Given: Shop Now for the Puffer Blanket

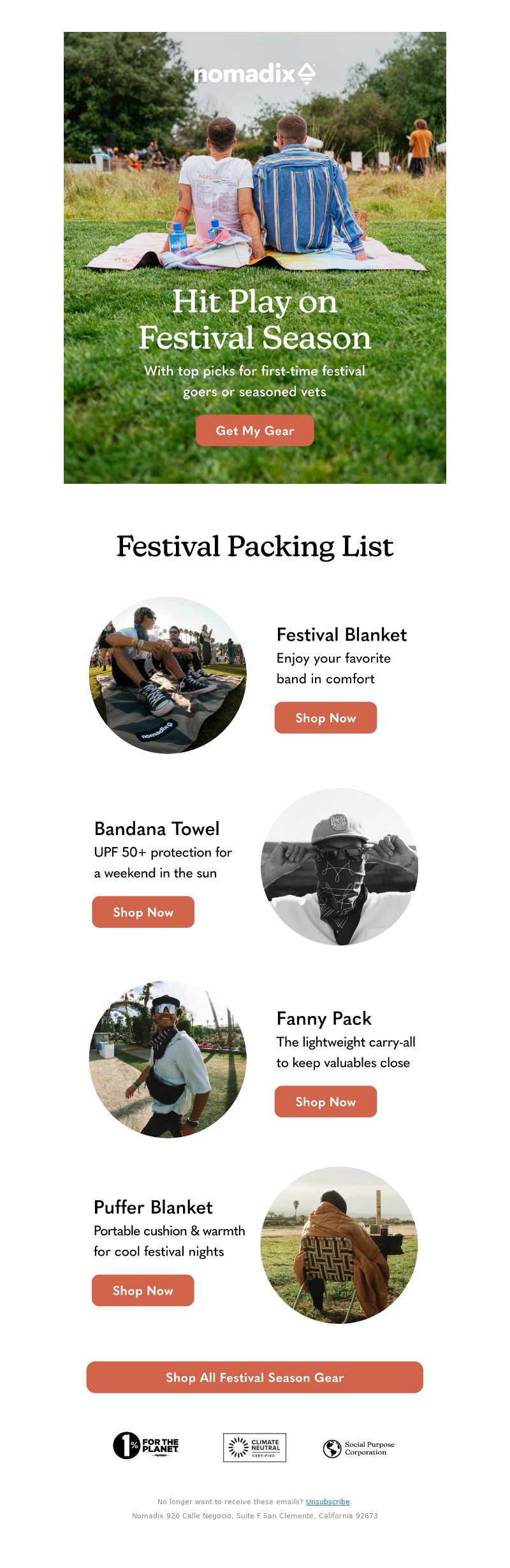Looking at the screenshot, I should (x=143, y=1290).
